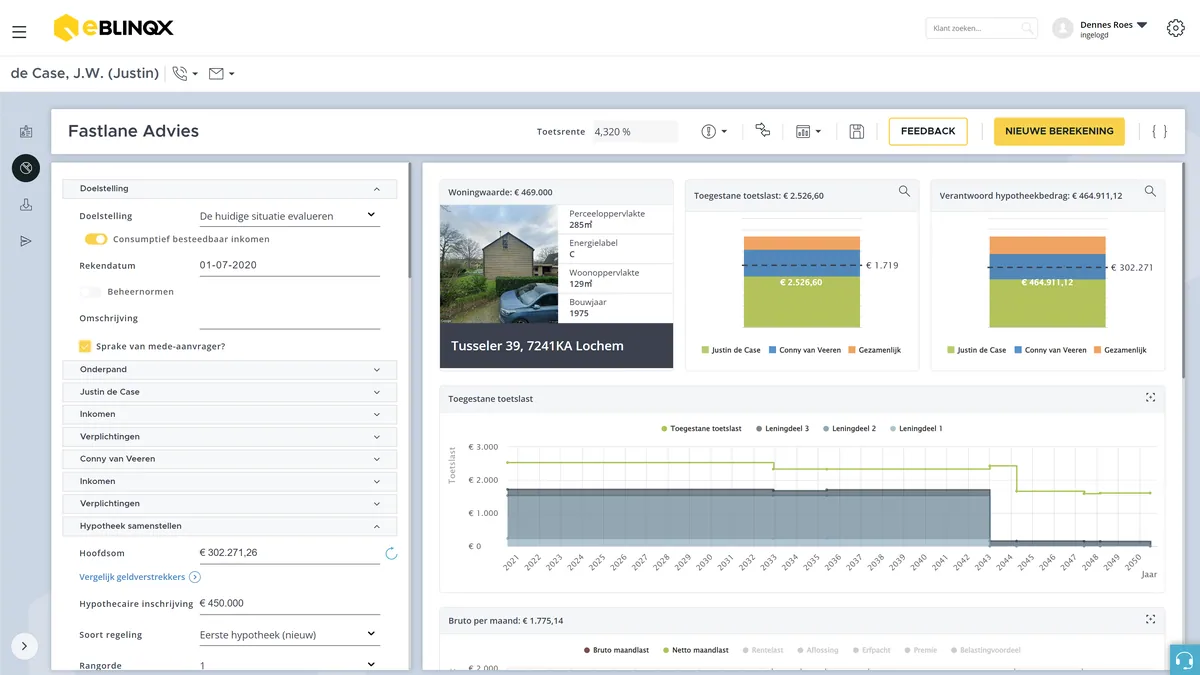Open the download sidebar icon
The height and width of the screenshot is (675, 1200).
pyautogui.click(x=26, y=205)
